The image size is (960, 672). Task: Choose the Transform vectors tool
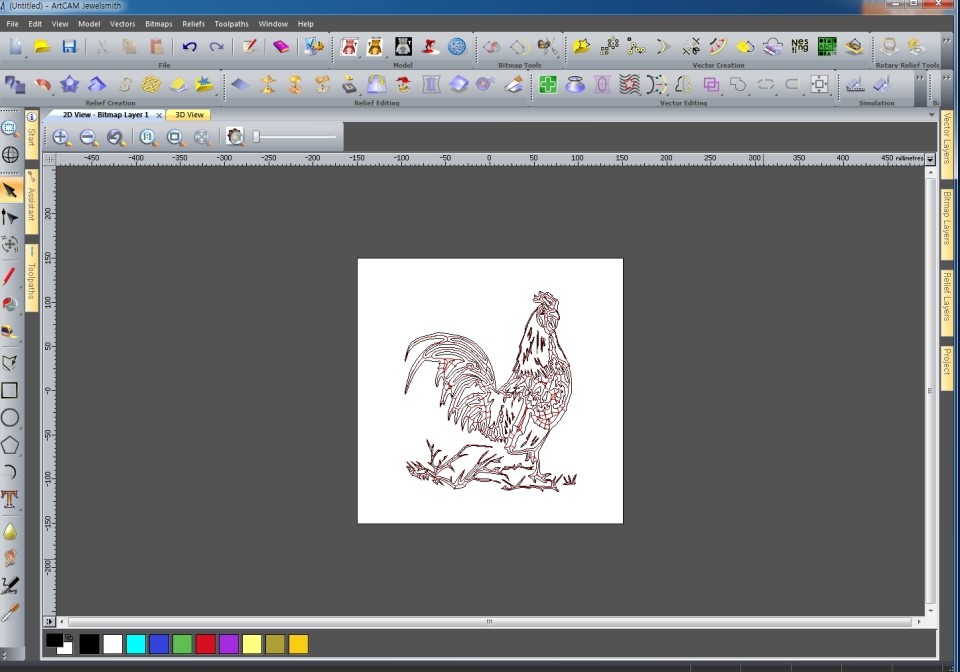point(10,244)
